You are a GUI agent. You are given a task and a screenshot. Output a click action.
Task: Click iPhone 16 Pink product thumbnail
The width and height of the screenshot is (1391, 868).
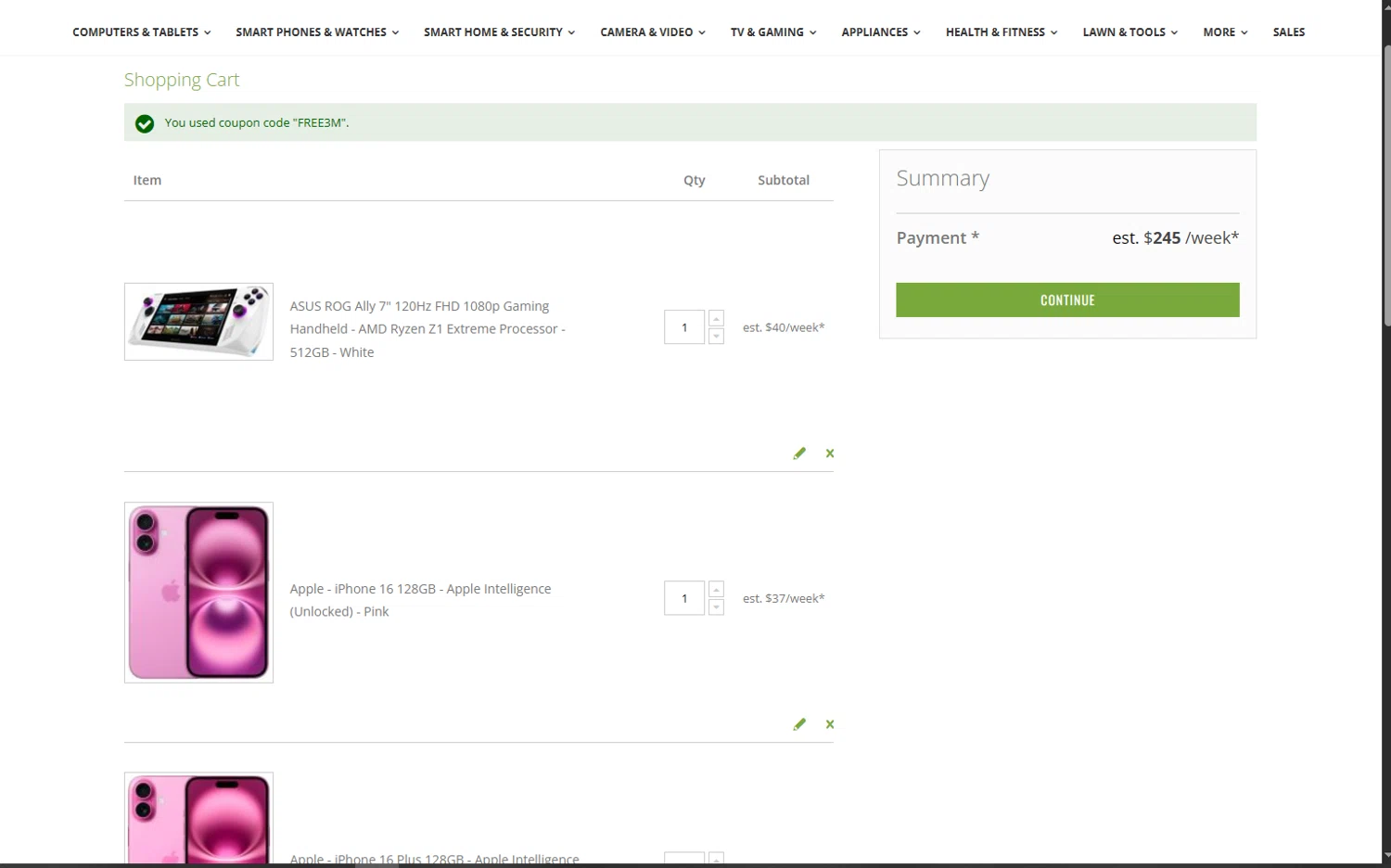tap(198, 593)
